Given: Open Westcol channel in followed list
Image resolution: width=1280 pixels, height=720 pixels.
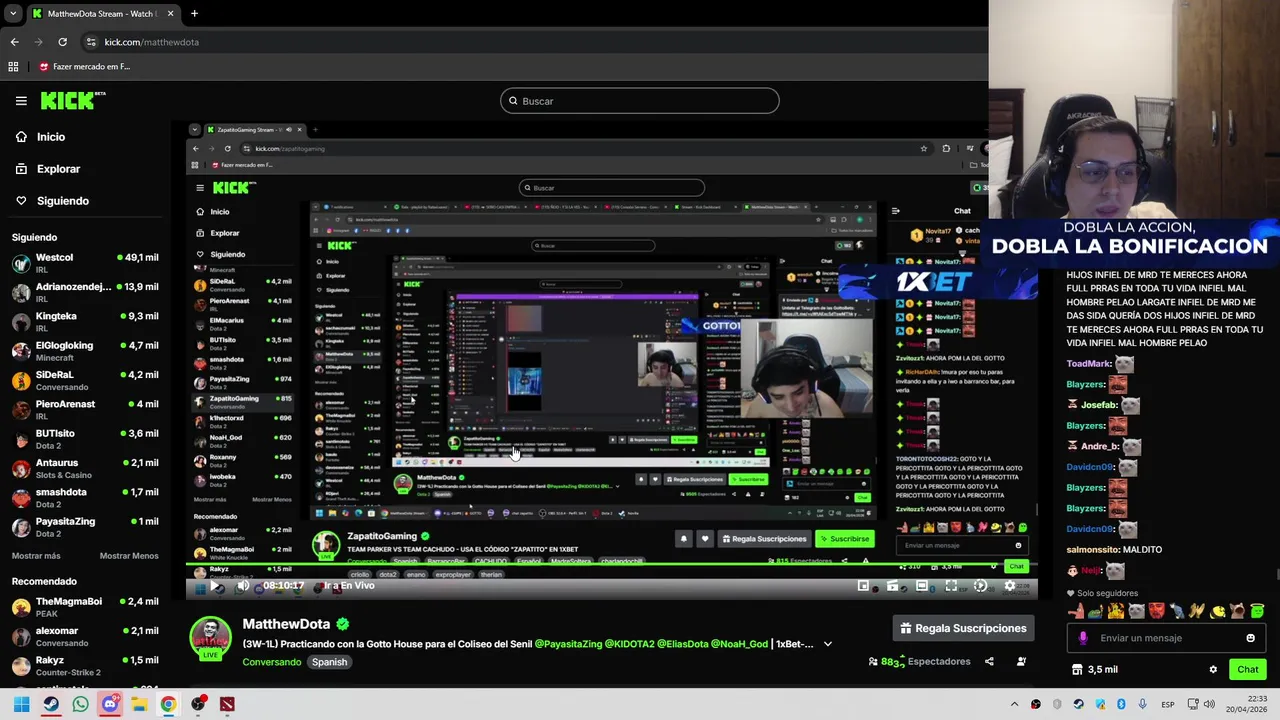Looking at the screenshot, I should click(85, 263).
